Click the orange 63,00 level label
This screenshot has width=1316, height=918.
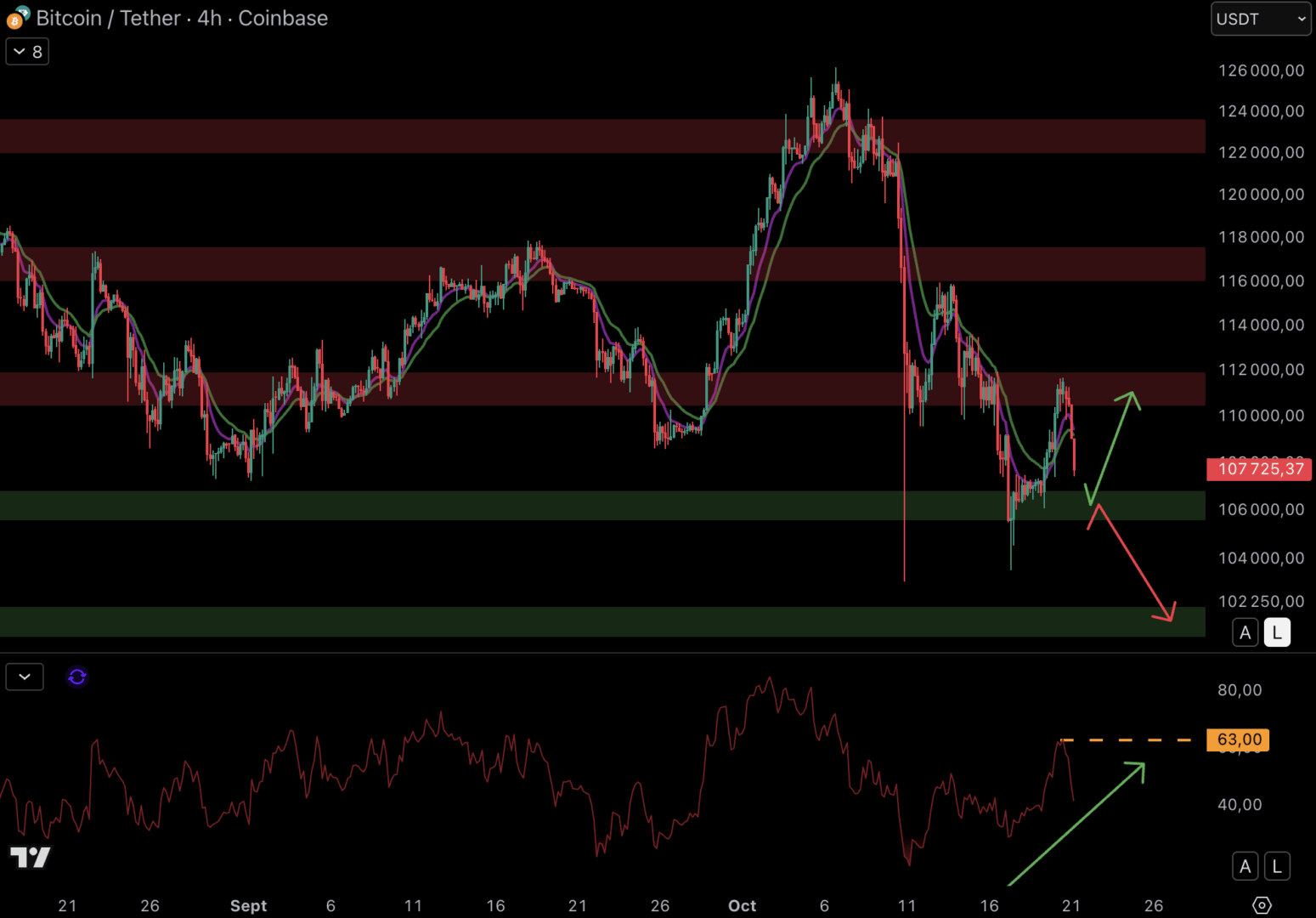1238,739
